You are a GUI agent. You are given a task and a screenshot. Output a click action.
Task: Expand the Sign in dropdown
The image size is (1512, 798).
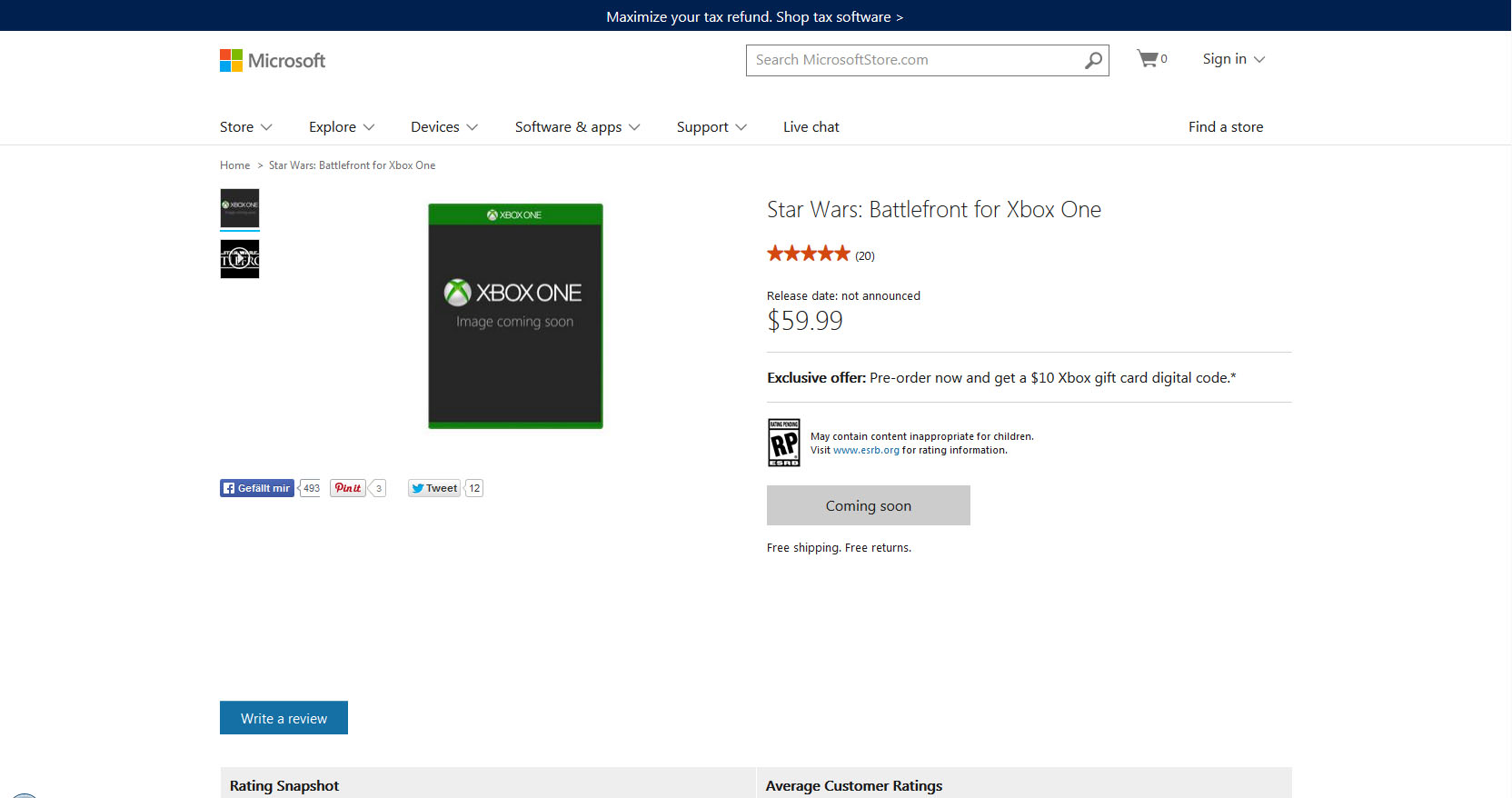1233,59
